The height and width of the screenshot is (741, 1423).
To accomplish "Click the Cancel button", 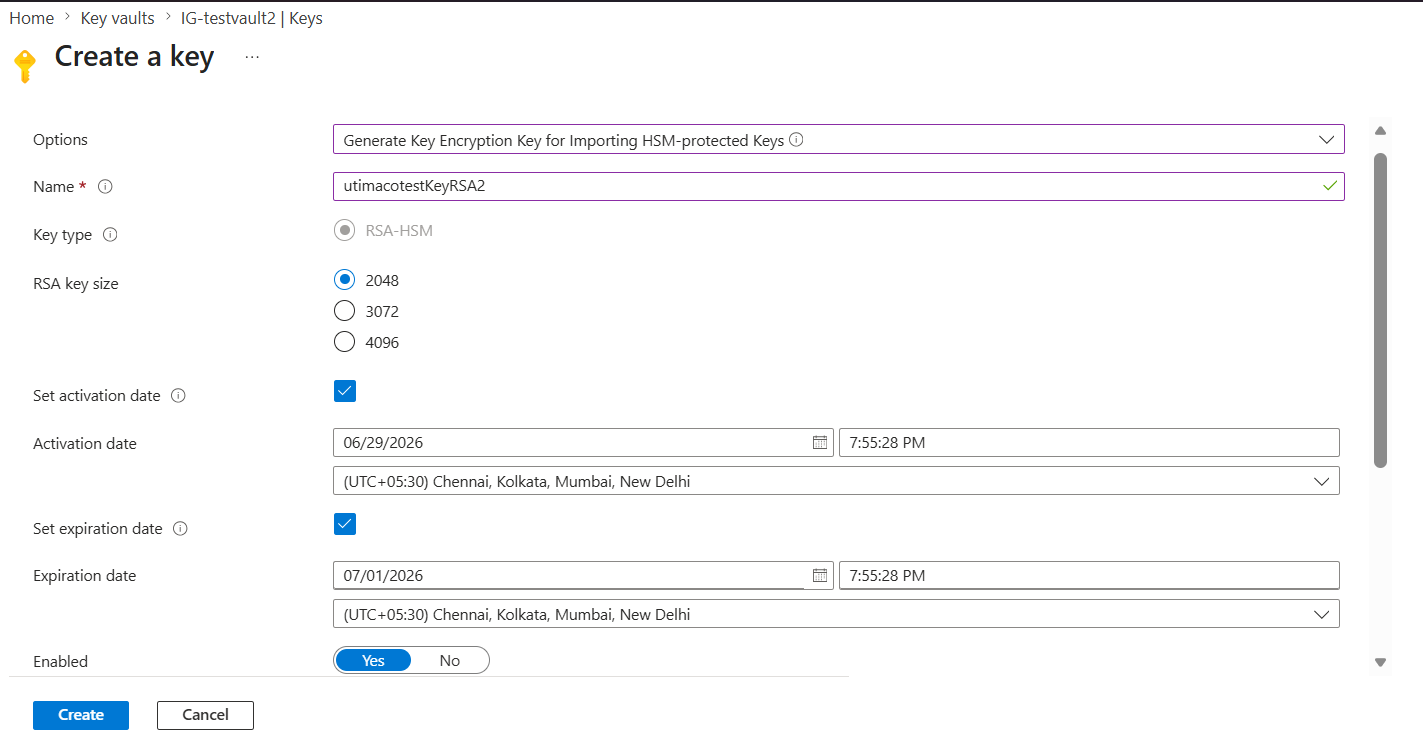I will tap(205, 715).
